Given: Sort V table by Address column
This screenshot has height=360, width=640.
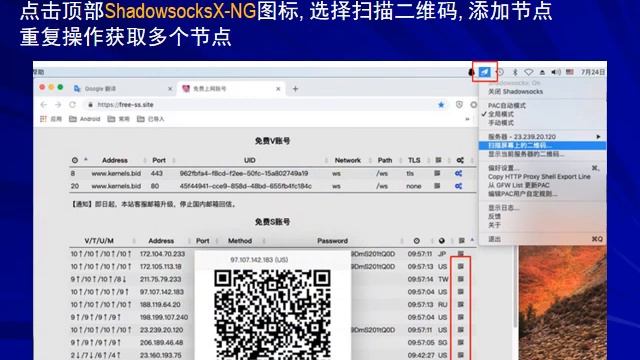Looking at the screenshot, I should tap(115, 160).
